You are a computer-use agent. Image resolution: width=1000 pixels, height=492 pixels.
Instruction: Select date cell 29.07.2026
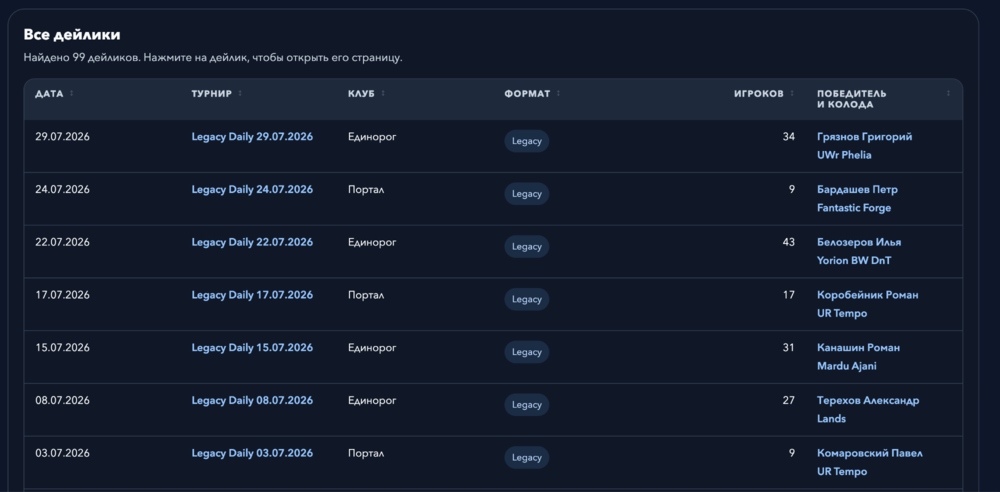tap(62, 137)
